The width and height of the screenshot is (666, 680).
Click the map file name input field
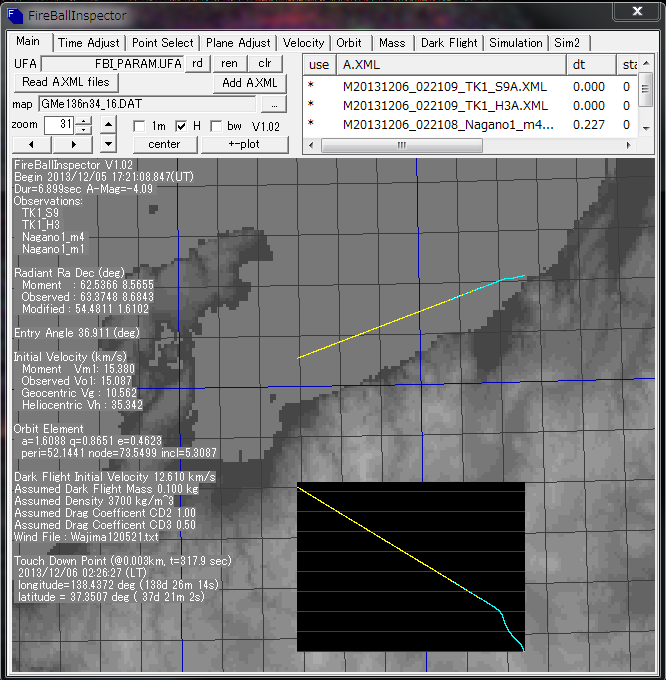147,104
